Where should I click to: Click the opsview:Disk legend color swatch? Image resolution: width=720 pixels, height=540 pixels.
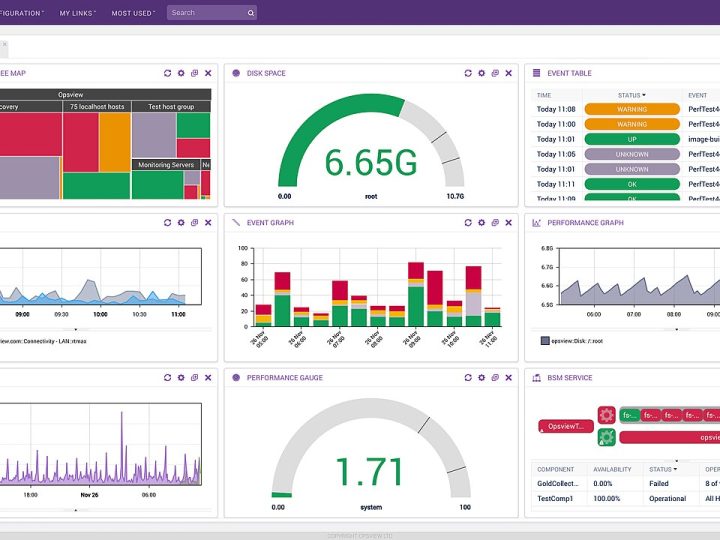[545, 341]
